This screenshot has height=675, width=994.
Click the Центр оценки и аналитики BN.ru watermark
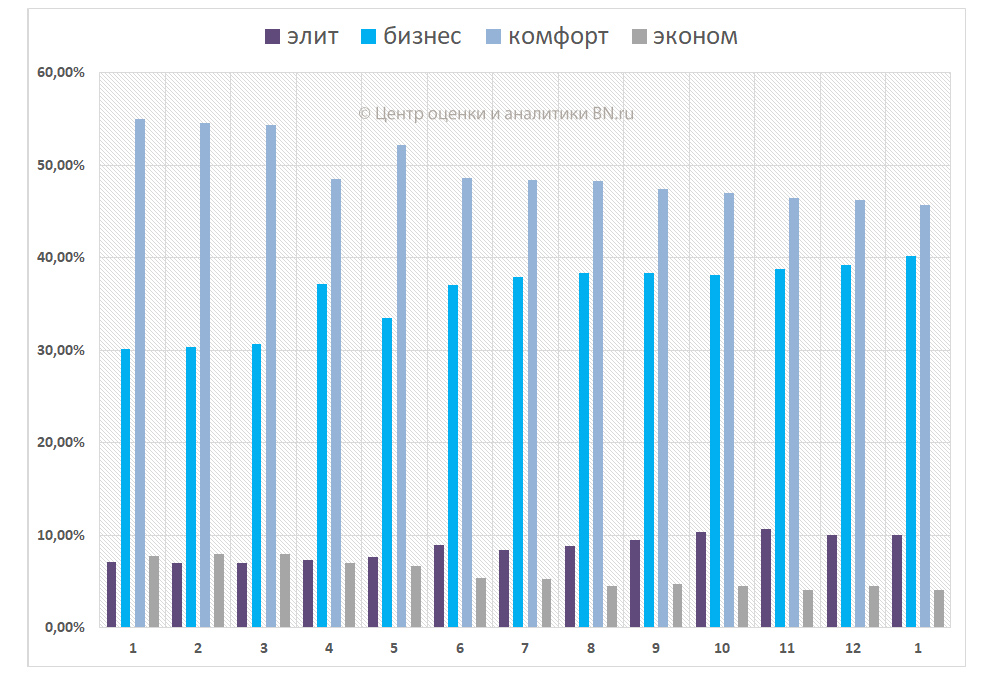click(496, 113)
